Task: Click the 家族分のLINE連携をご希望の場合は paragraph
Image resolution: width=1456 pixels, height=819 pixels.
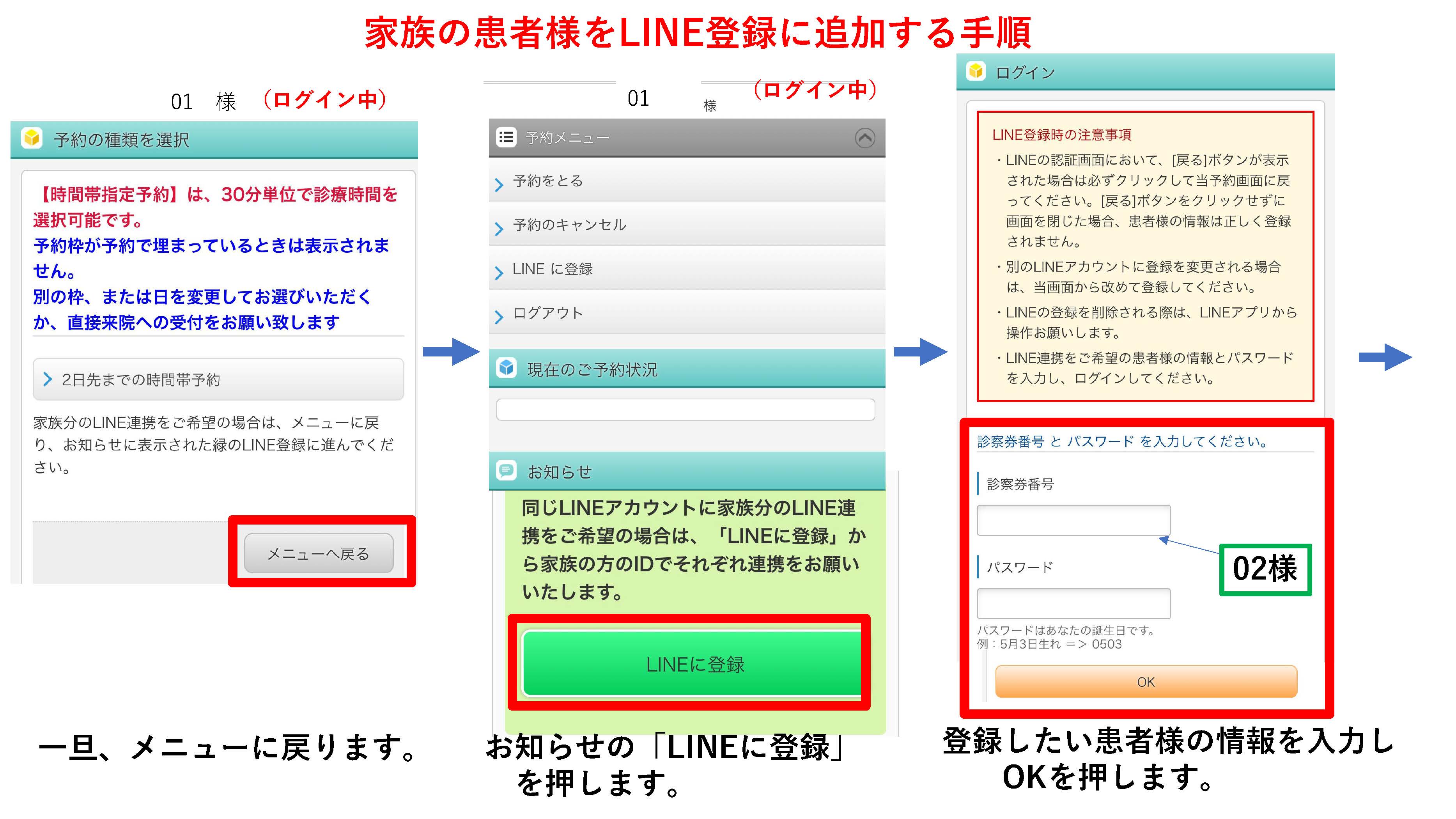Action: [x=214, y=445]
